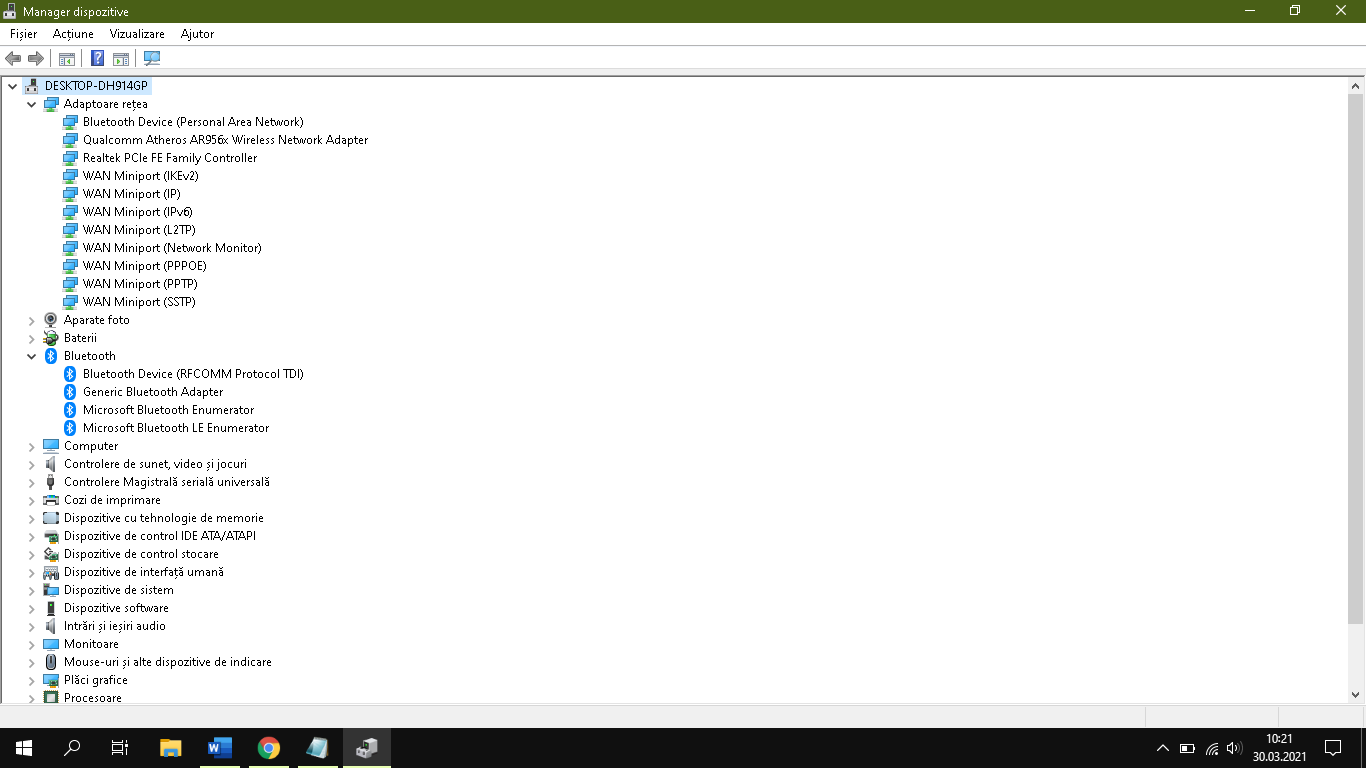This screenshot has width=1366, height=768.
Task: Collapse the Bluetooth category
Action: tap(31, 356)
